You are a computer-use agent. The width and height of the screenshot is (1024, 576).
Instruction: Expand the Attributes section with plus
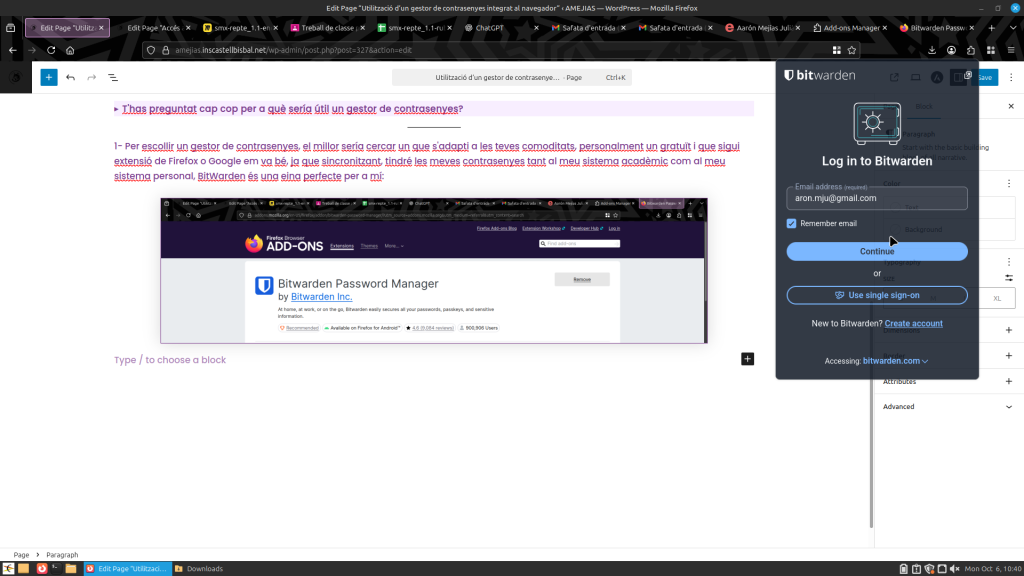tap(1008, 381)
